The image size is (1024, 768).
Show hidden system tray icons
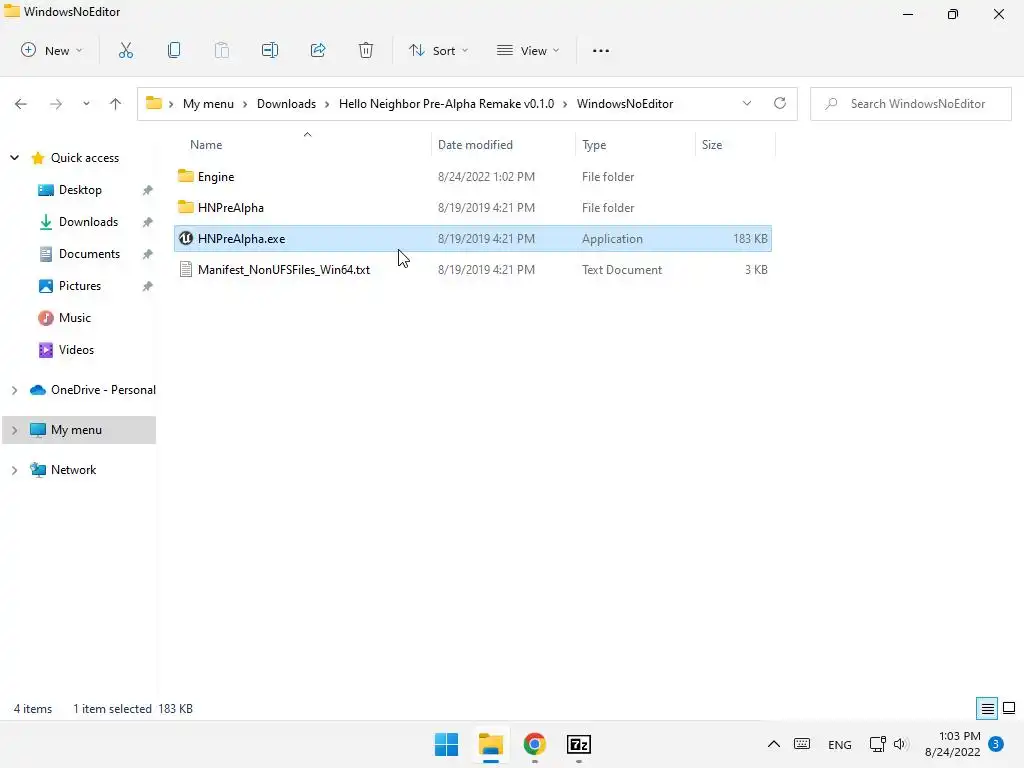pos(773,744)
